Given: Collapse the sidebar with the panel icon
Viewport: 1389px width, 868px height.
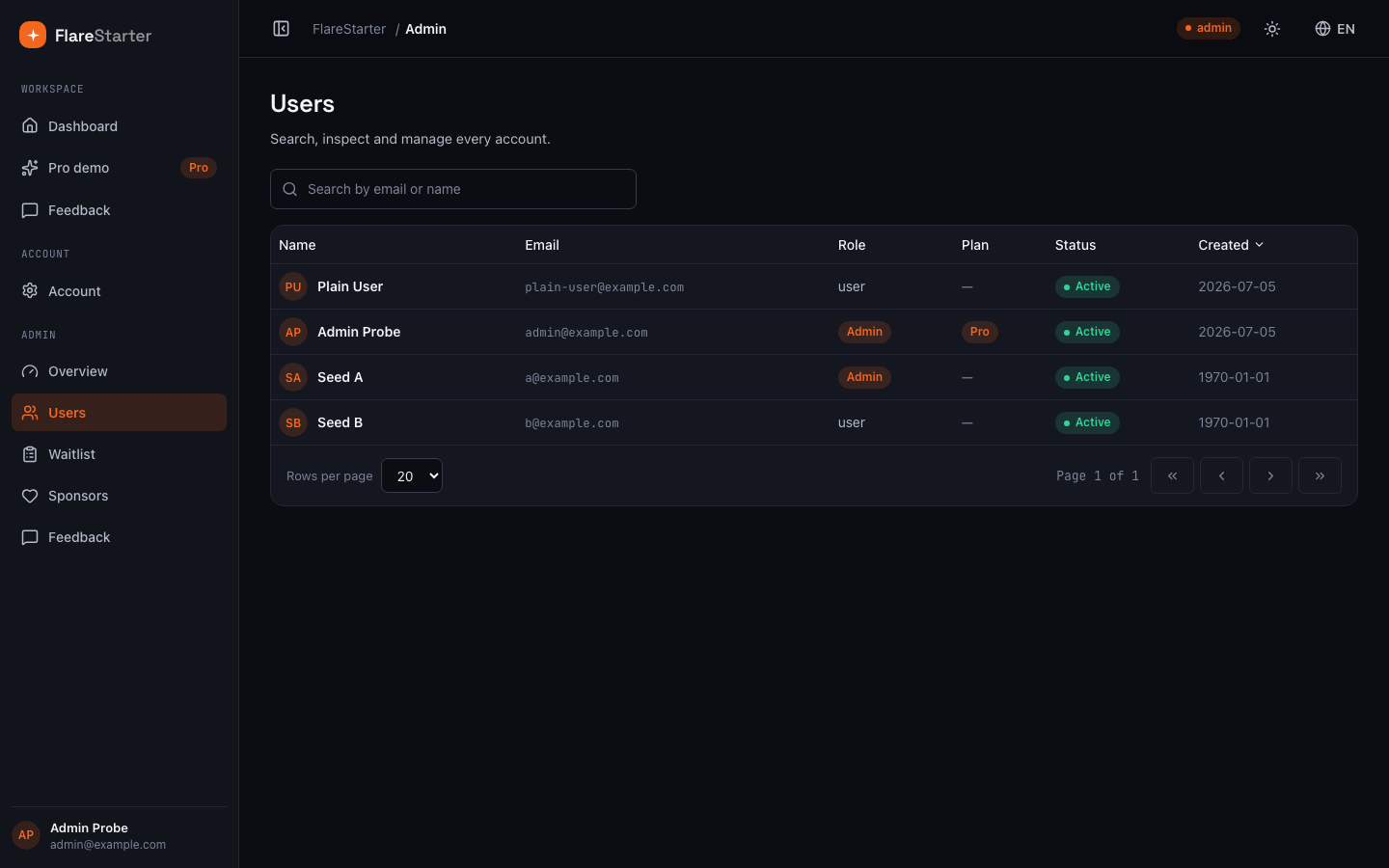Looking at the screenshot, I should (282, 29).
